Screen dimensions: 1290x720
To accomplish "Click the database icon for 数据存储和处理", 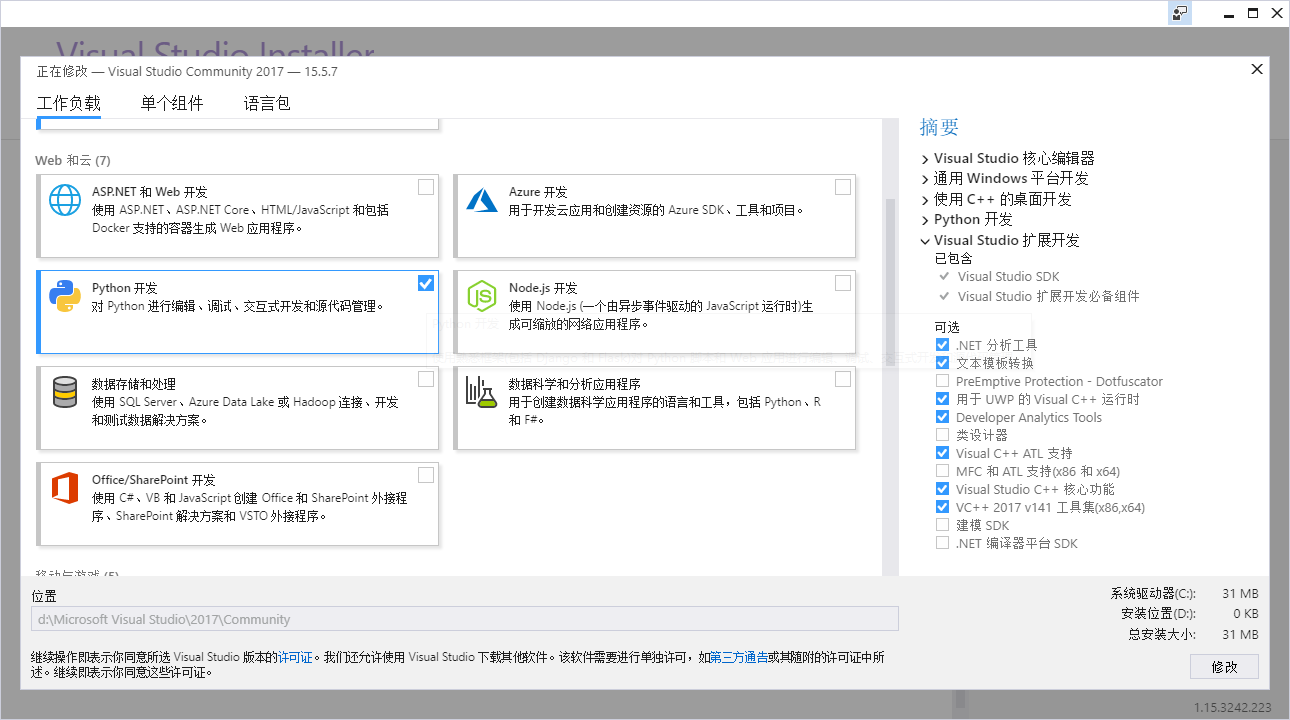I will coord(65,392).
